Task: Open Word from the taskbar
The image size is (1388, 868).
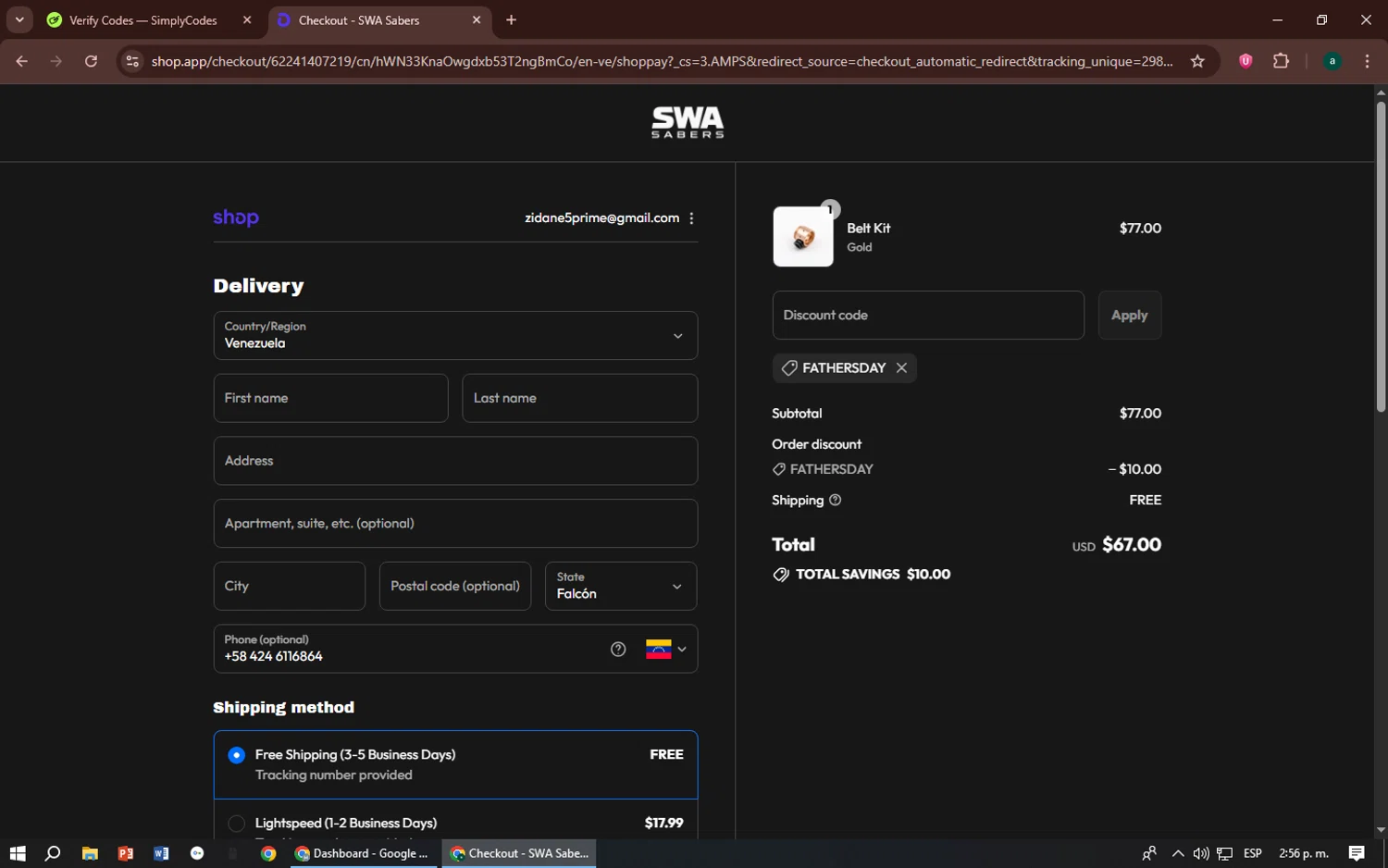Action: coord(161,853)
